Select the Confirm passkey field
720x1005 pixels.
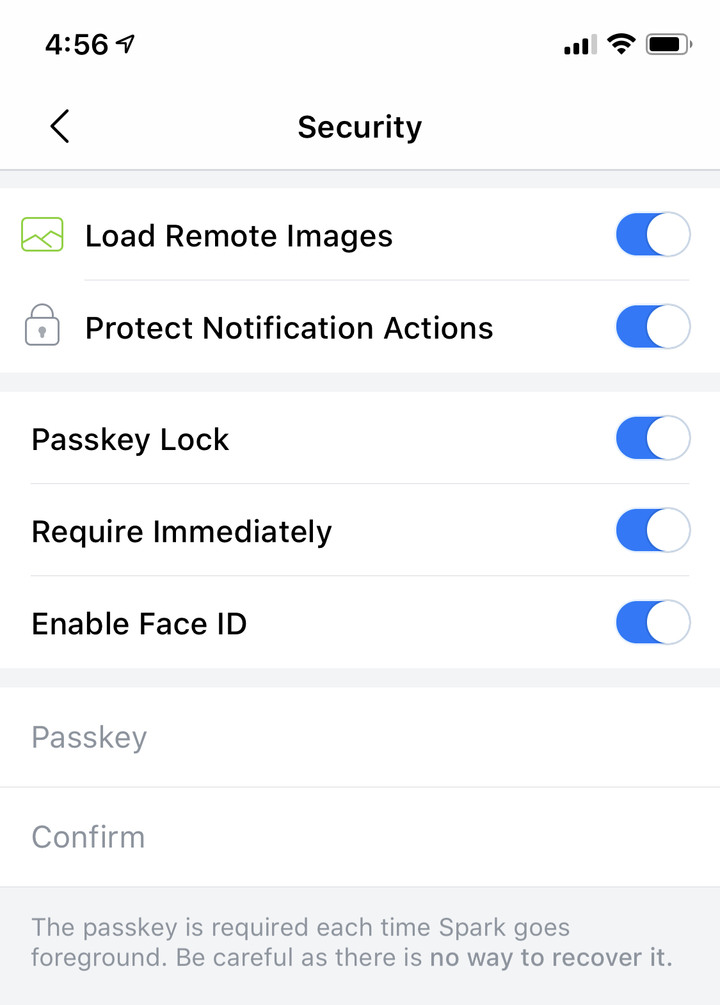pyautogui.click(x=360, y=836)
